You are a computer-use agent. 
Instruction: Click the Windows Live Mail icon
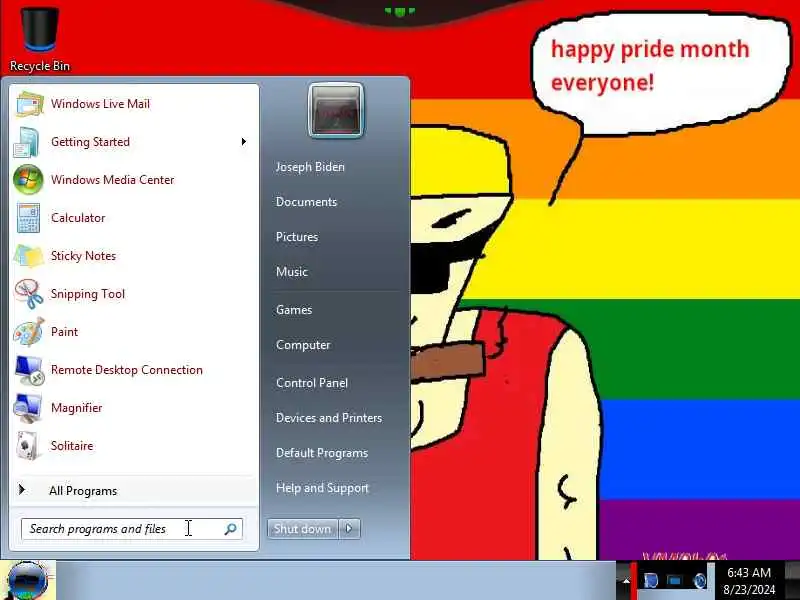(29, 104)
